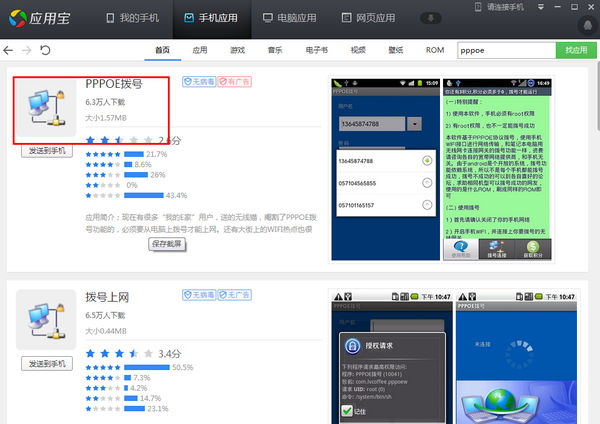Click the green 找应用 search button
The image size is (600, 424).
click(576, 50)
